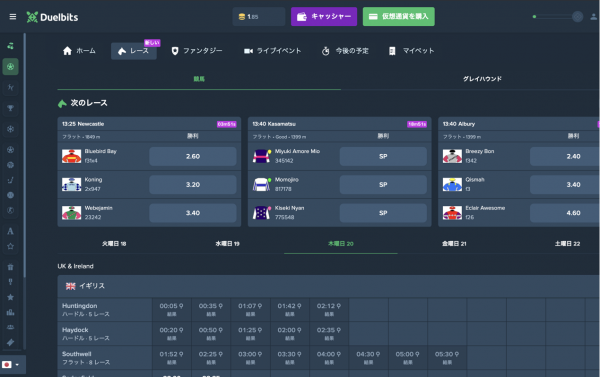Click the purple キャッシャー button
The width and height of the screenshot is (600, 377).
[324, 17]
